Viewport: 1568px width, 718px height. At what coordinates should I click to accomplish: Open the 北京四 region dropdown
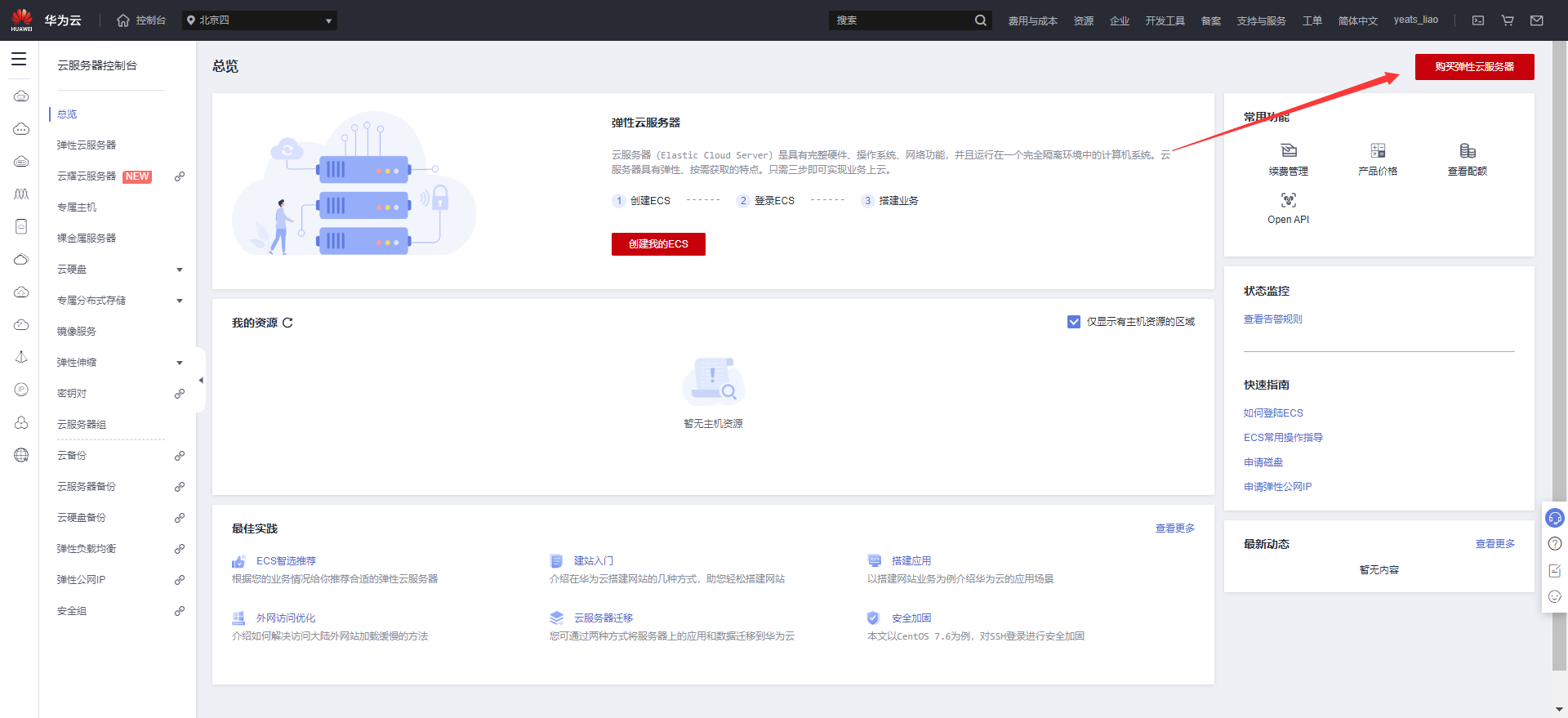point(260,20)
